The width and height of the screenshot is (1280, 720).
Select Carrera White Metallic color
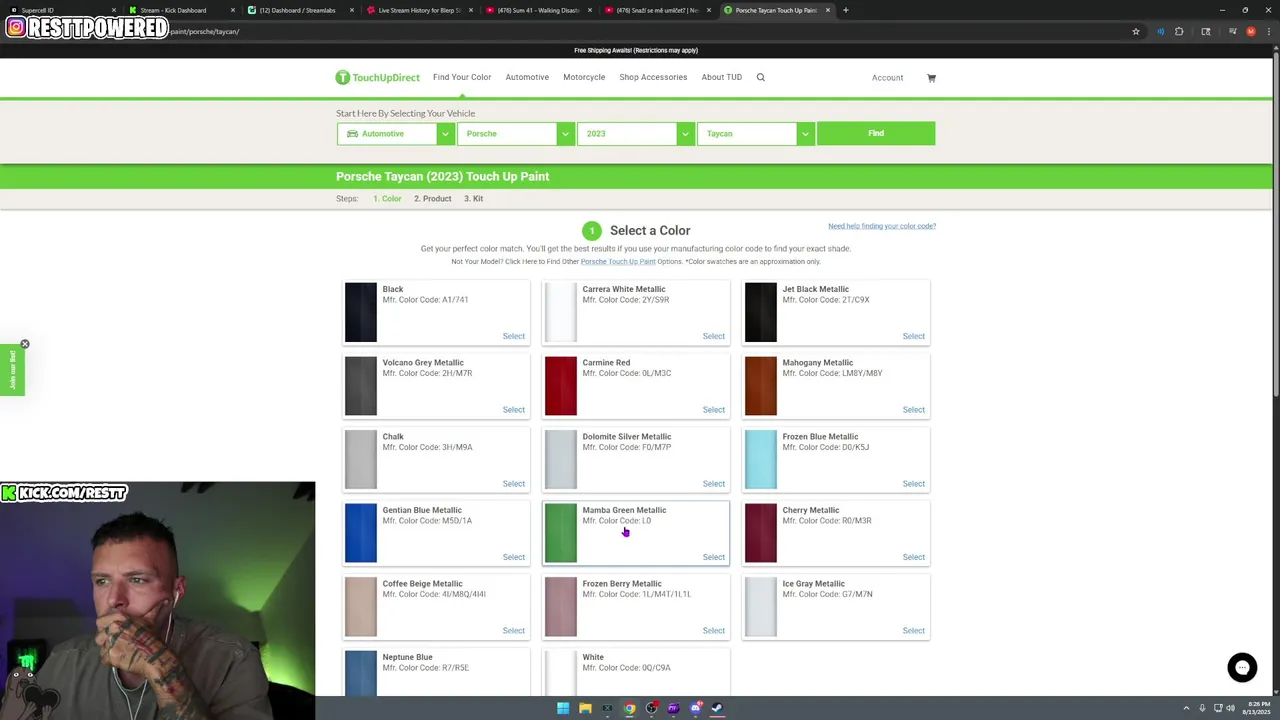[713, 336]
